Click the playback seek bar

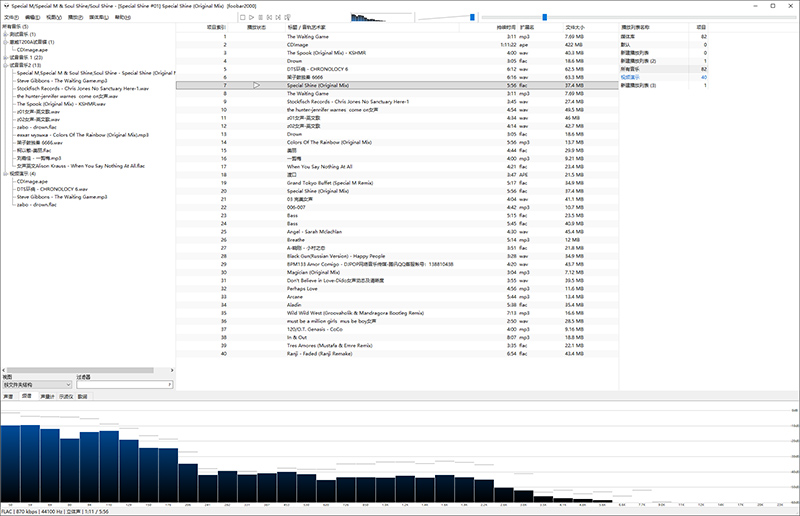(639, 17)
